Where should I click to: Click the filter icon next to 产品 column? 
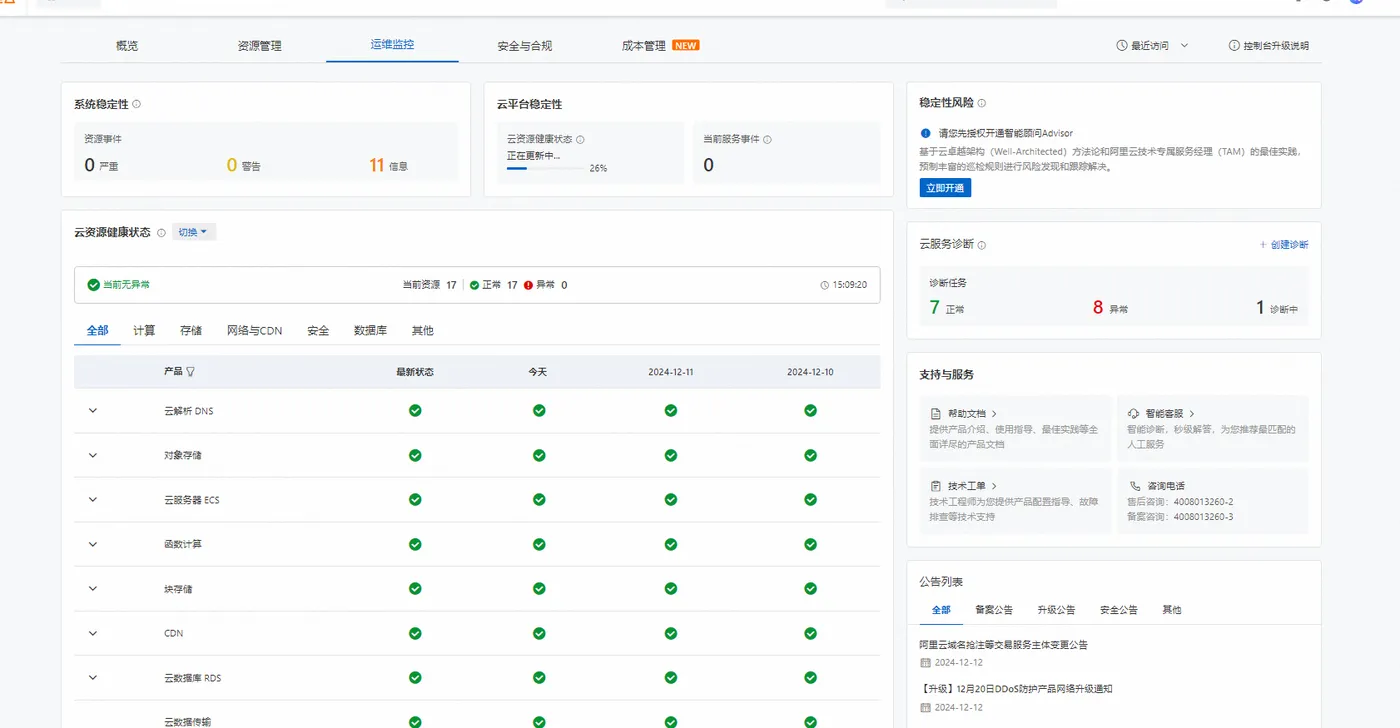[x=191, y=371]
